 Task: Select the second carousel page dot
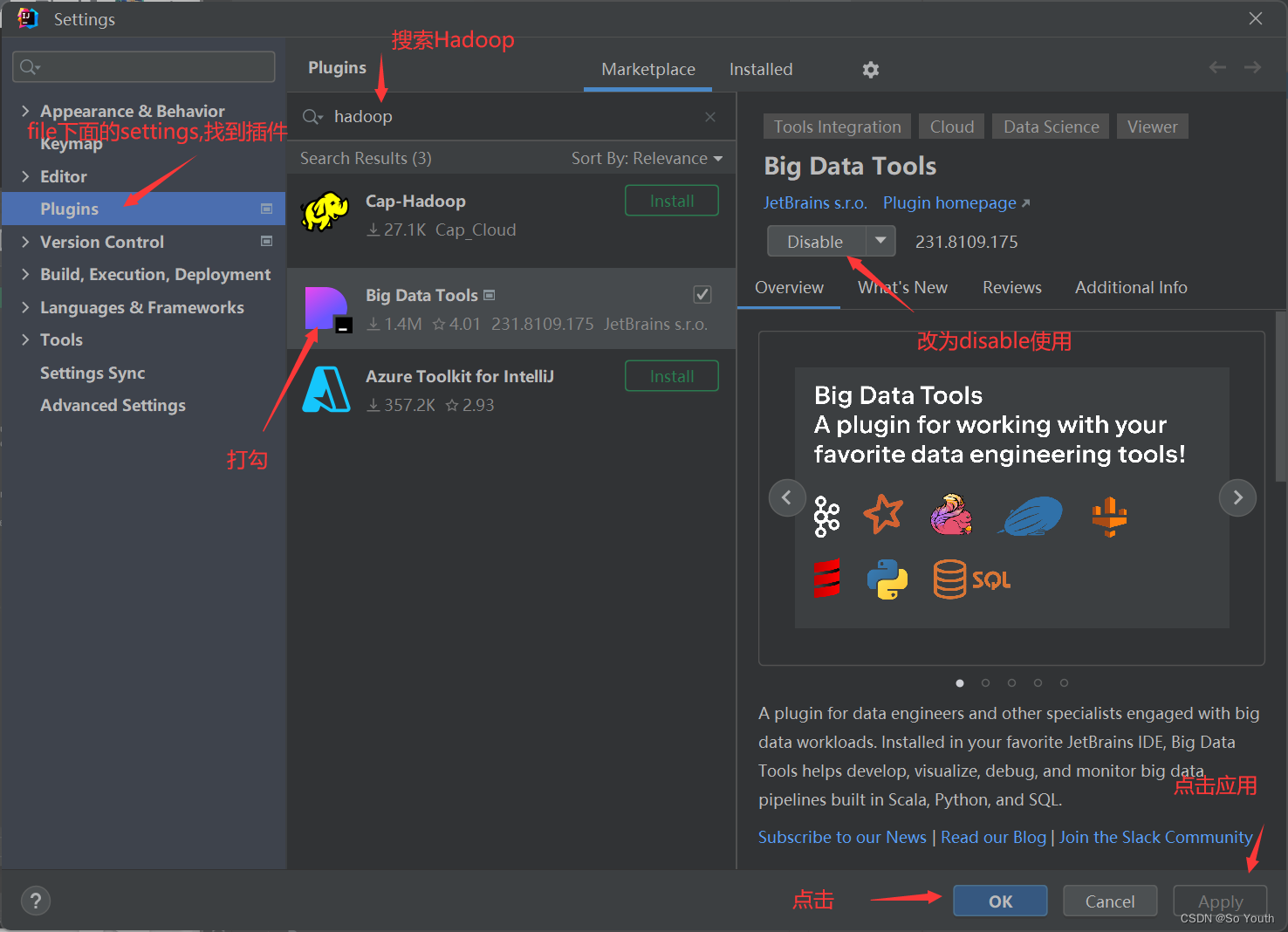[x=985, y=683]
